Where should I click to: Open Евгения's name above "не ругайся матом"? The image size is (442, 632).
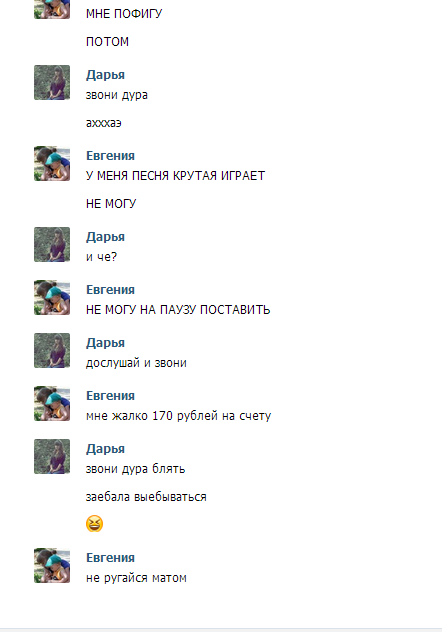click(110, 557)
